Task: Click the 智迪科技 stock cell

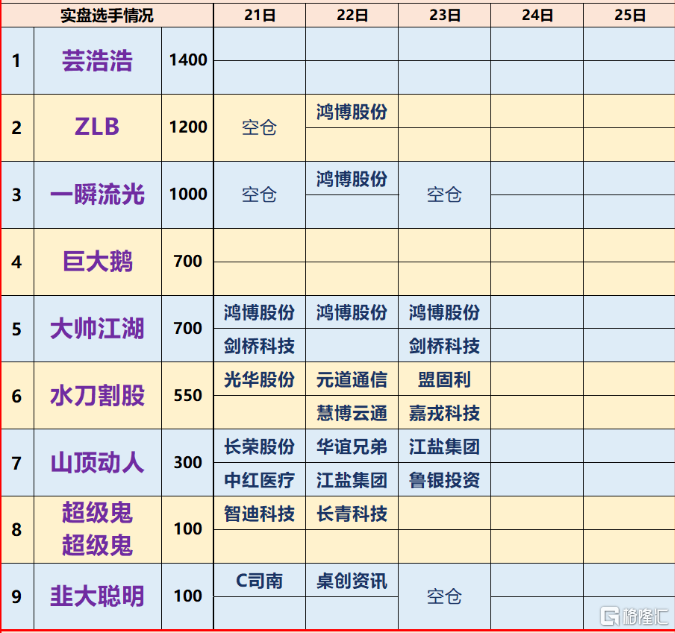Action: click(x=259, y=513)
